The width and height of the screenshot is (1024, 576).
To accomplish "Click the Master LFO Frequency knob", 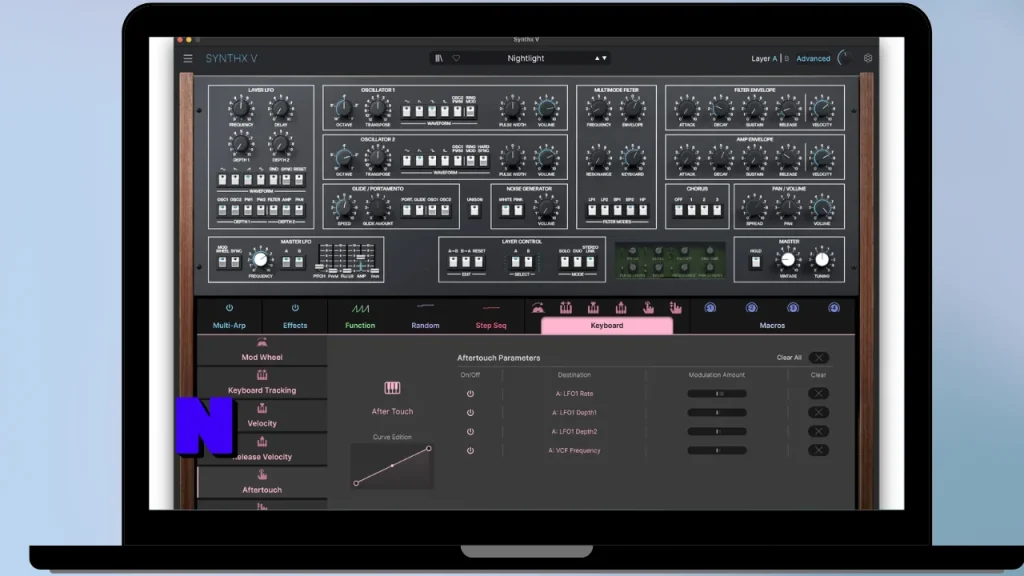I will coord(260,259).
